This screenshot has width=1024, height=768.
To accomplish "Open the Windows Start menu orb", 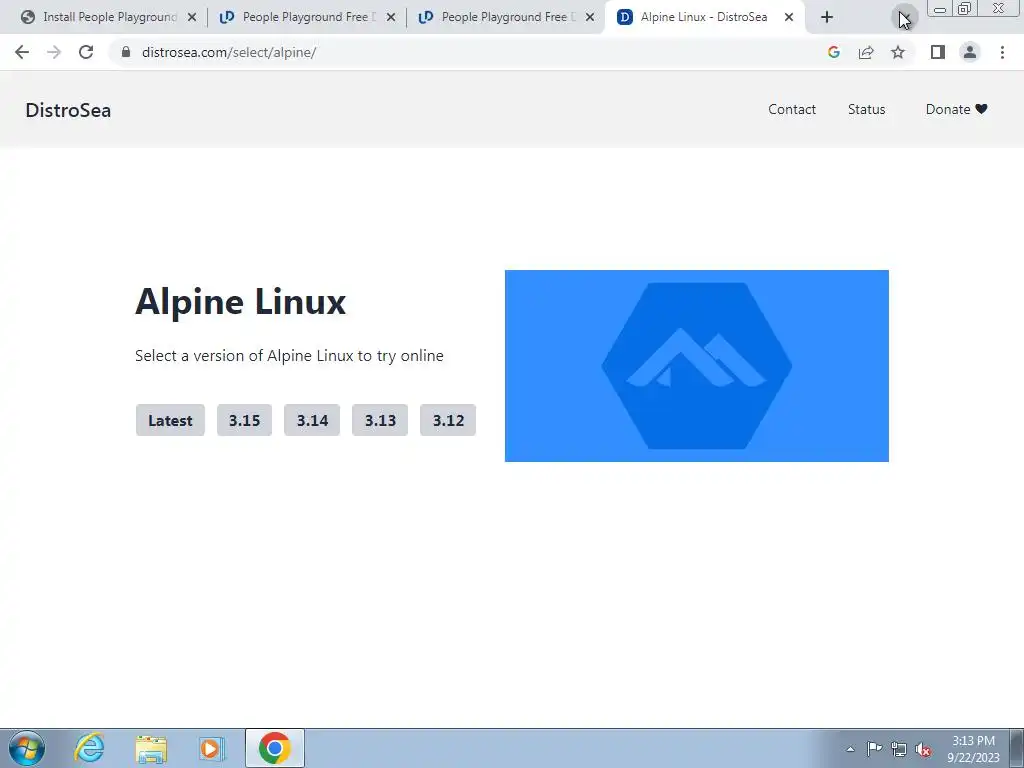I will click(x=27, y=748).
